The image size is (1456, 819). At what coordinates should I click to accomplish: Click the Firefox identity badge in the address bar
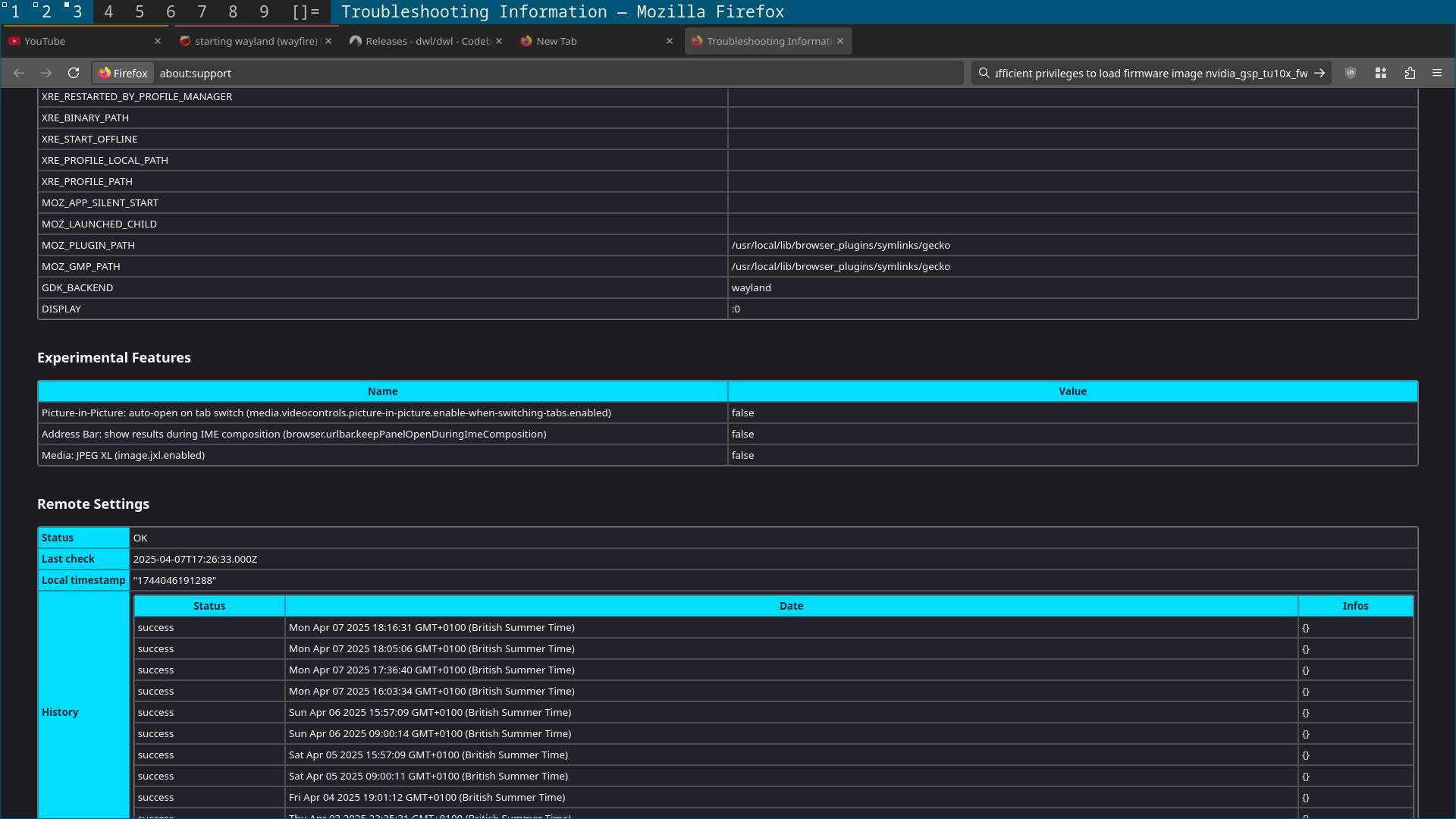point(124,73)
